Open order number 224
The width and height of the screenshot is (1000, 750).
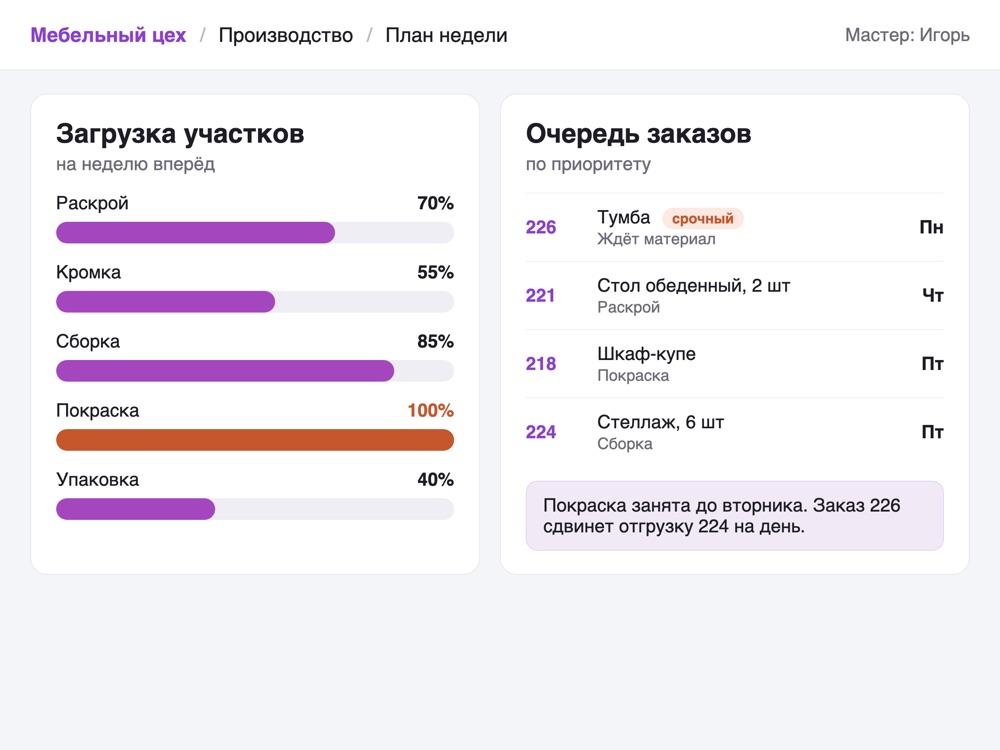(541, 432)
